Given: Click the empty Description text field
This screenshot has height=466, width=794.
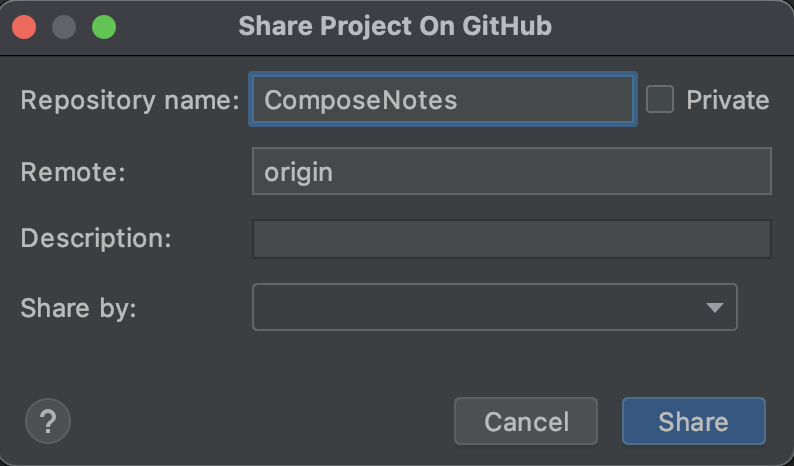Looking at the screenshot, I should tap(511, 239).
